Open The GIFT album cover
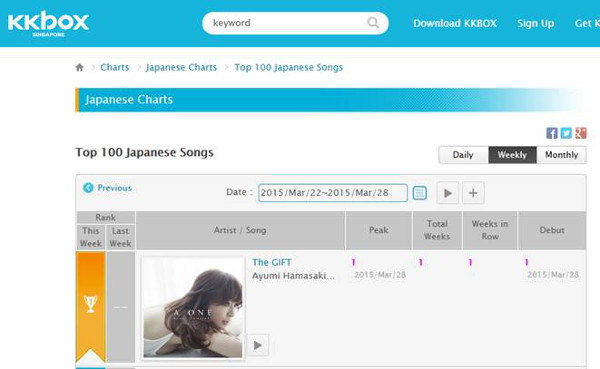 click(193, 309)
